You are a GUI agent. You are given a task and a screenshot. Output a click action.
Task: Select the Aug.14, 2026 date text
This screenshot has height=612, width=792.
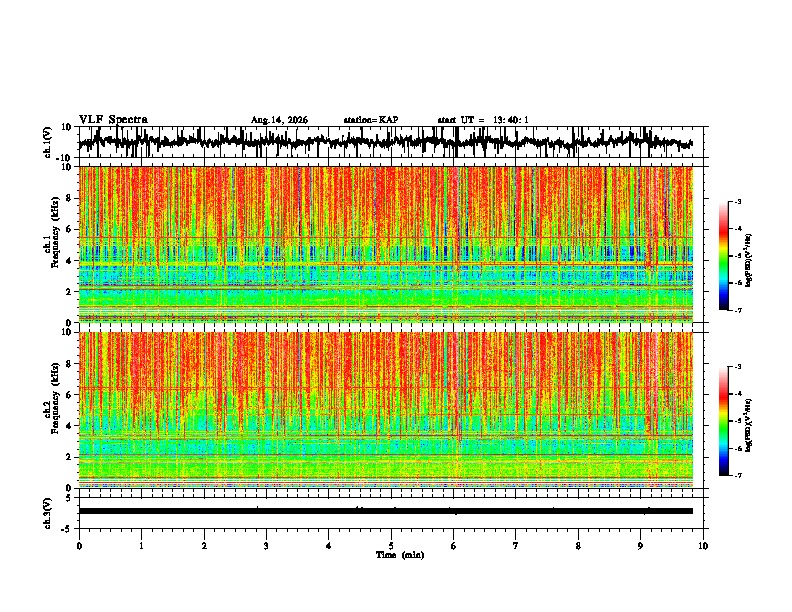279,120
